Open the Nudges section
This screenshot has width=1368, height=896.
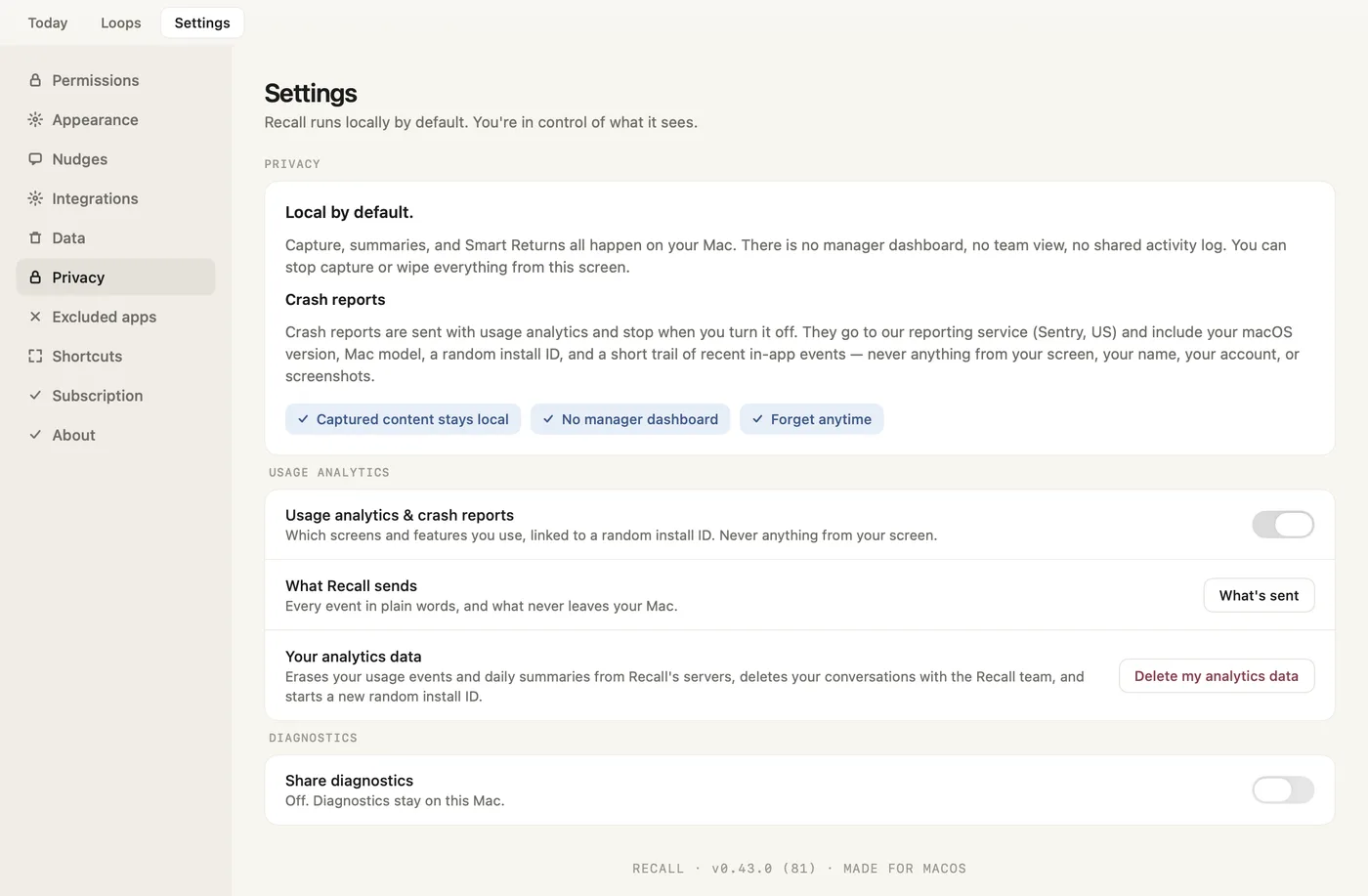[115, 159]
